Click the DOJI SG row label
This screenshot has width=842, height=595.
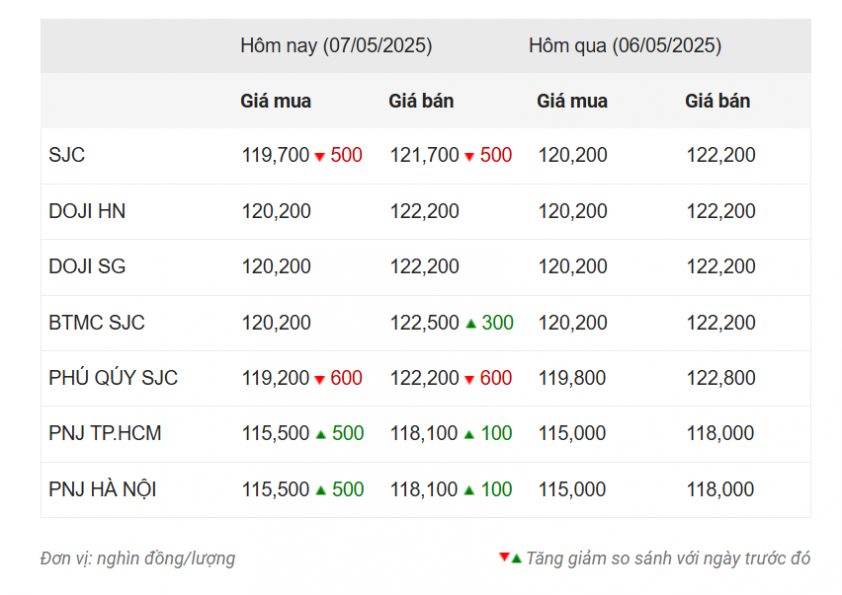tap(87, 266)
